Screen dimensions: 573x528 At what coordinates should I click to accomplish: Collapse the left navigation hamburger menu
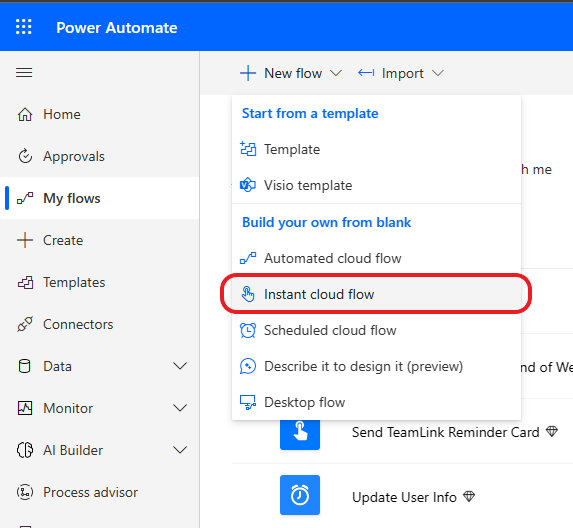24,72
